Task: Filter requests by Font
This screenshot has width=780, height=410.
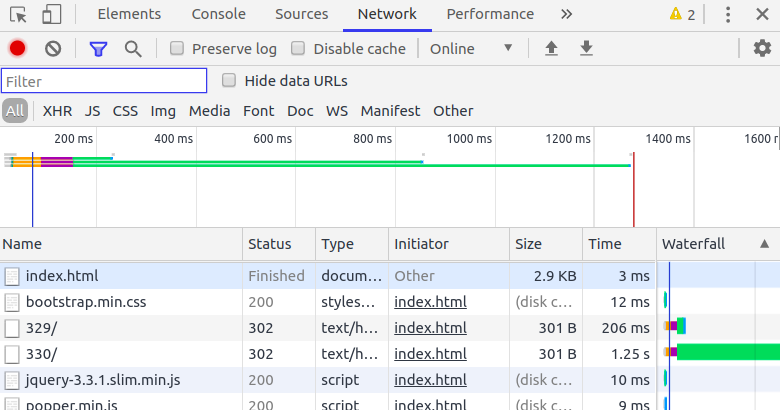Action: 259,111
